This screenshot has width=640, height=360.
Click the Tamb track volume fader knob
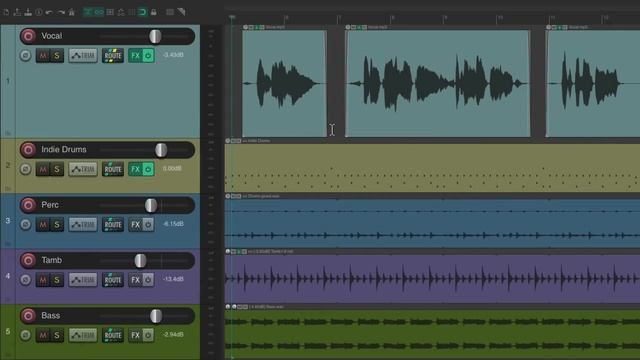[140, 260]
